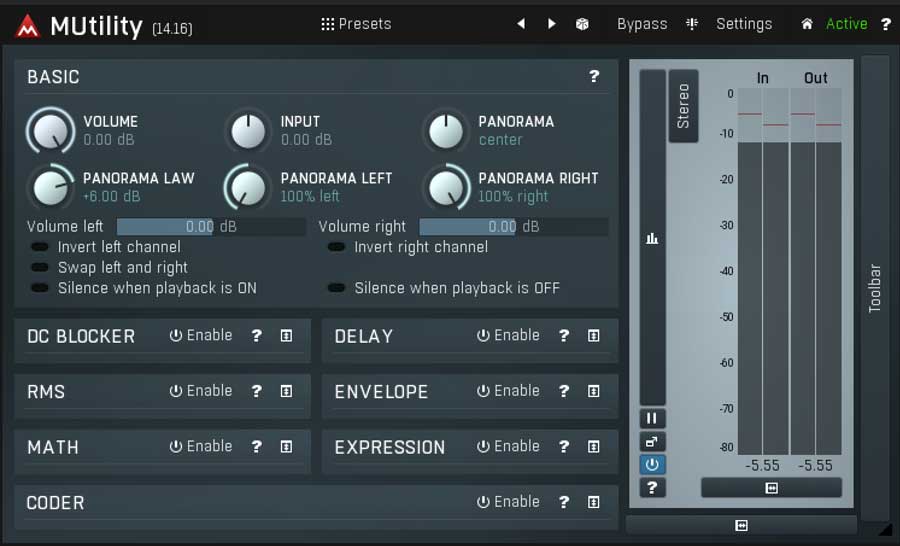Screen dimensions: 900x546
Task: Open help for CODER
Action: 564,502
